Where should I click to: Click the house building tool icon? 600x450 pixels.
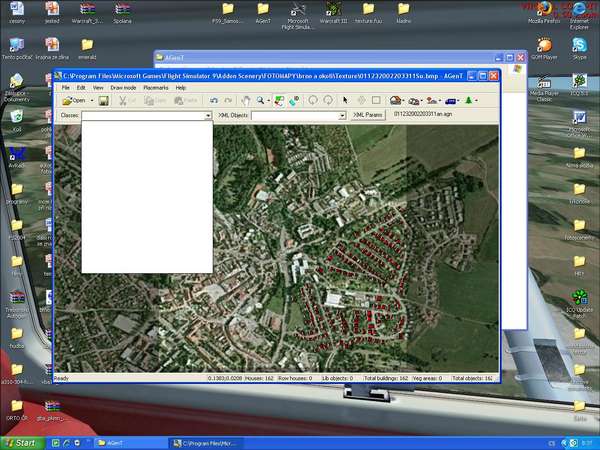coord(396,101)
